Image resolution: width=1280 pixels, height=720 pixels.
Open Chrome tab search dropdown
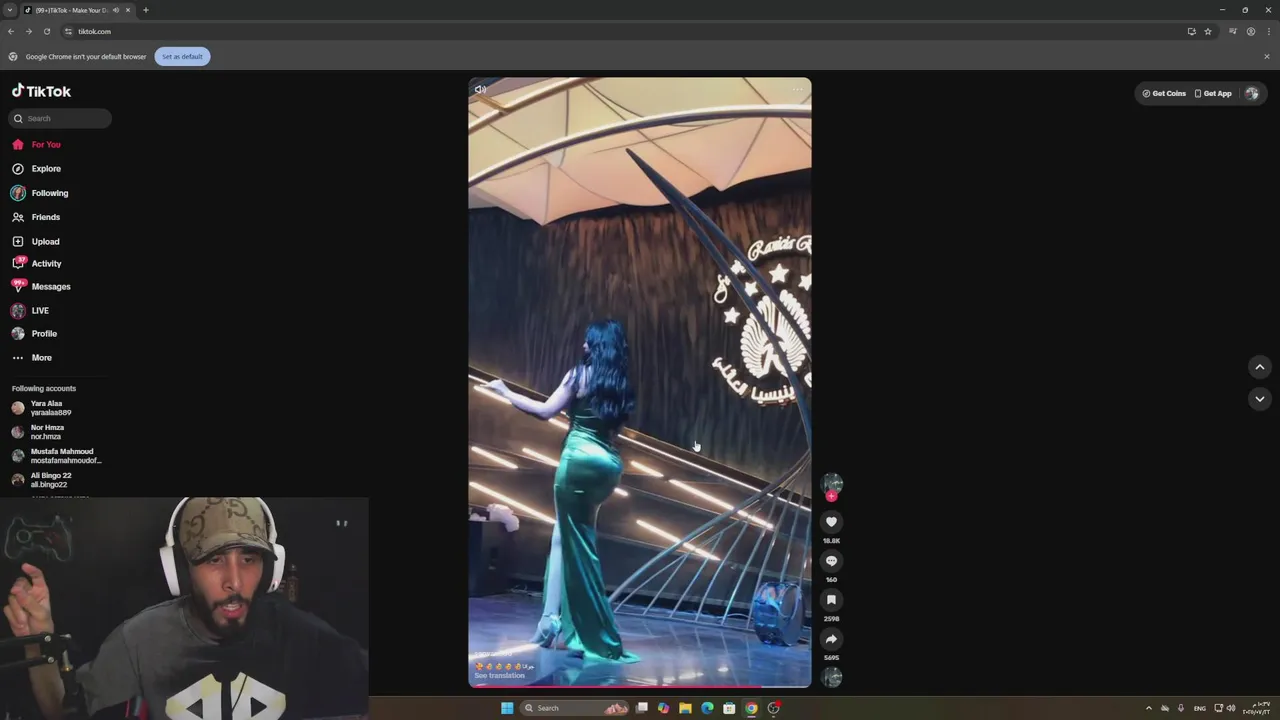click(x=10, y=10)
